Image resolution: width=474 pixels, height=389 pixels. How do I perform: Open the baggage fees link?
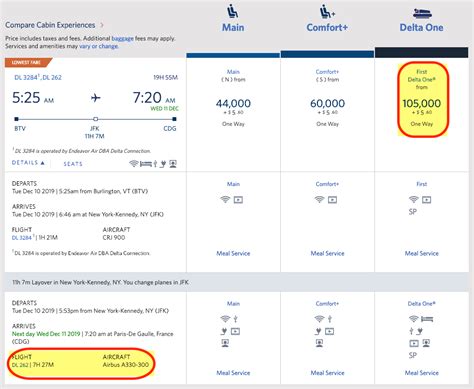122,38
